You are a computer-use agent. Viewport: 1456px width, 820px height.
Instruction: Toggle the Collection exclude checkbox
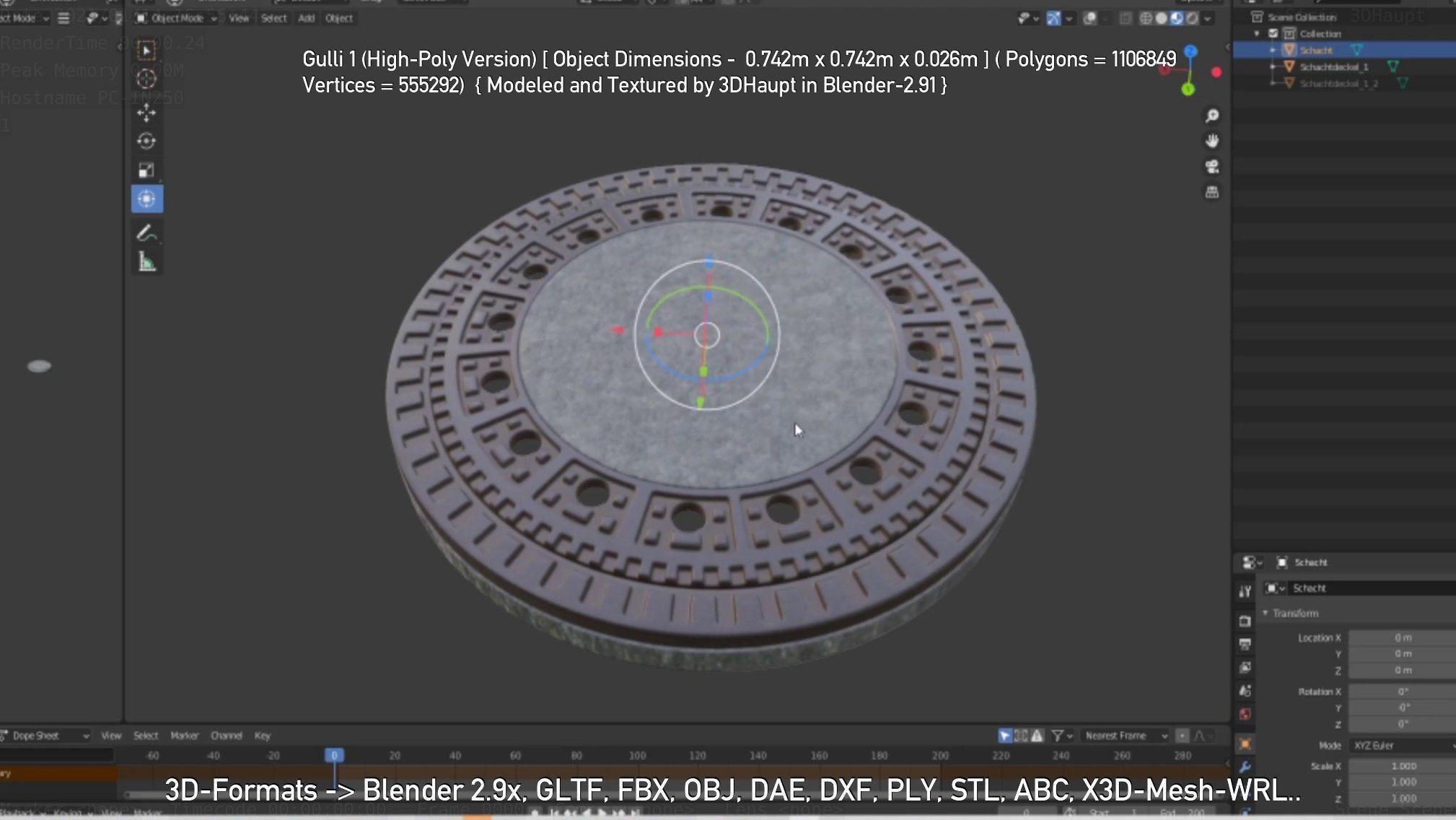pyautogui.click(x=1273, y=33)
